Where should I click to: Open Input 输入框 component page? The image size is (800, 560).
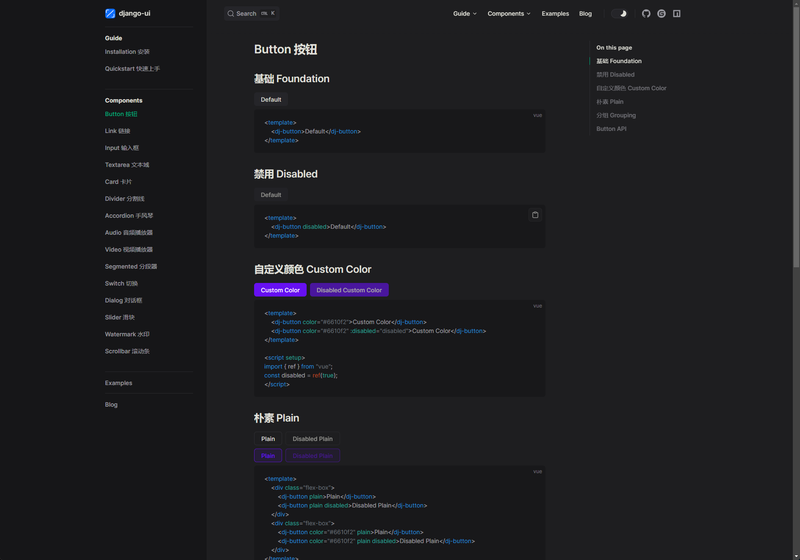point(122,148)
